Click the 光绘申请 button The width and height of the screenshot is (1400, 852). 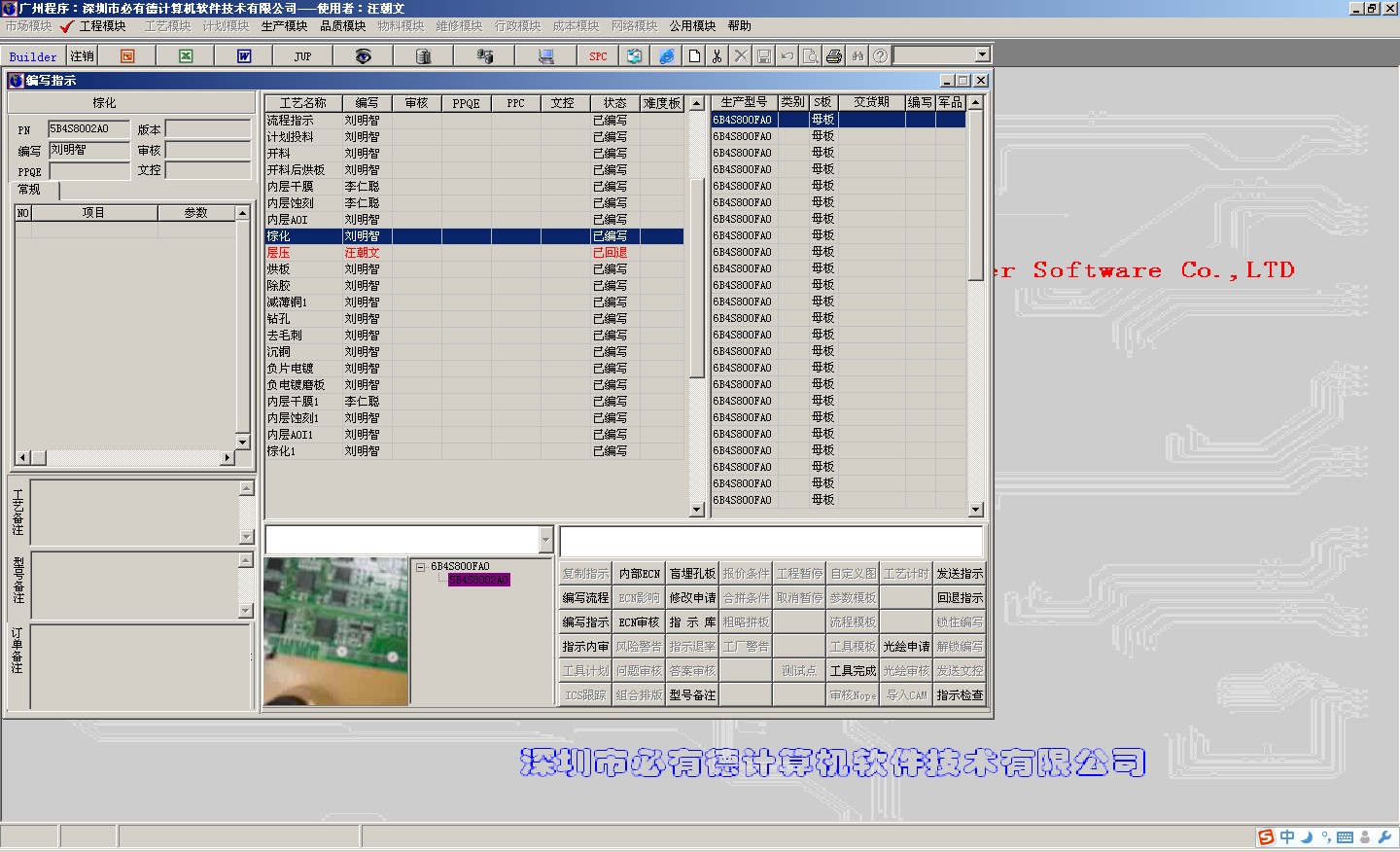pyautogui.click(x=906, y=647)
